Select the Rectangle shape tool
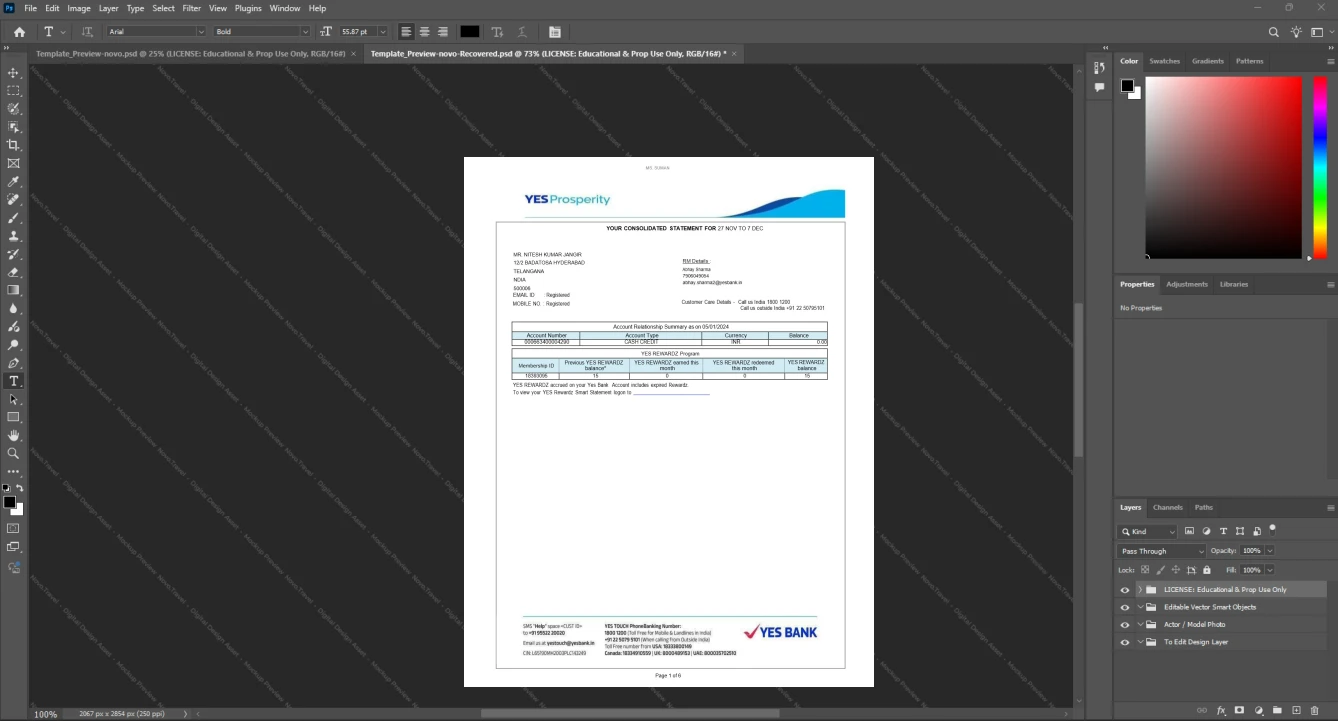This screenshot has height=721, width=1338. point(14,417)
